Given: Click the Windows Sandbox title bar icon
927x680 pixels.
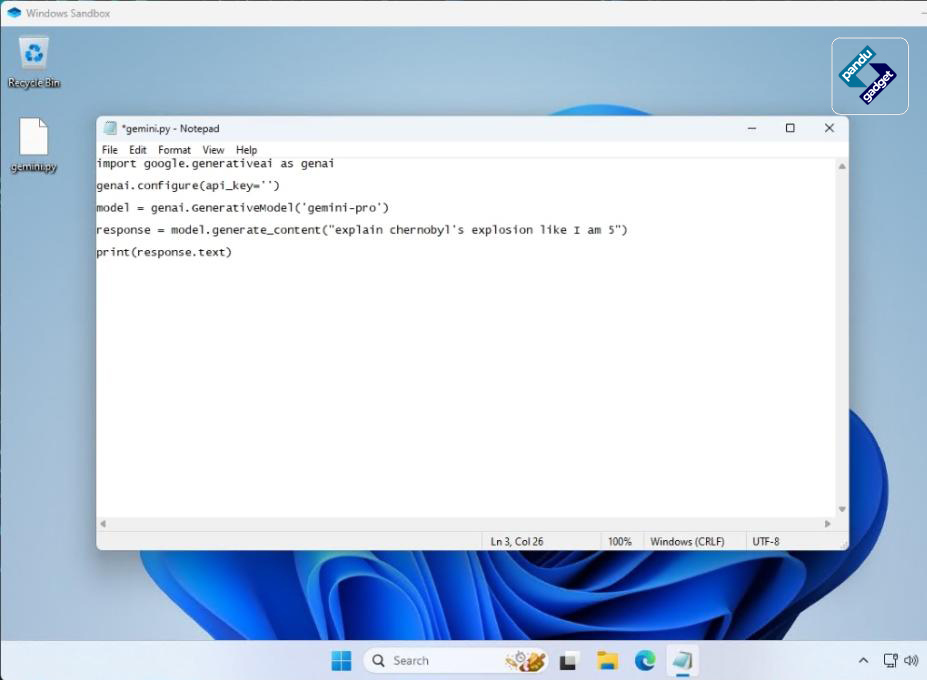Looking at the screenshot, I should tap(14, 12).
